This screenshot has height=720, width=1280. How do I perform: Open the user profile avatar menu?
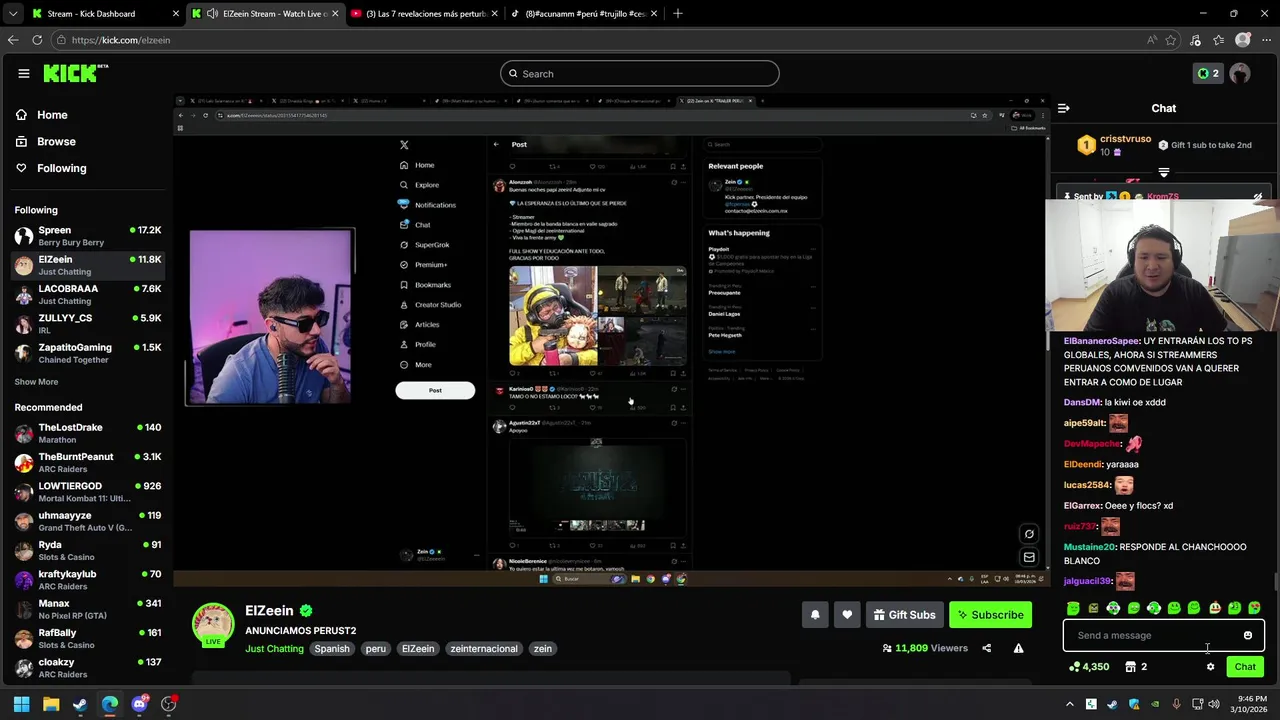point(1240,73)
